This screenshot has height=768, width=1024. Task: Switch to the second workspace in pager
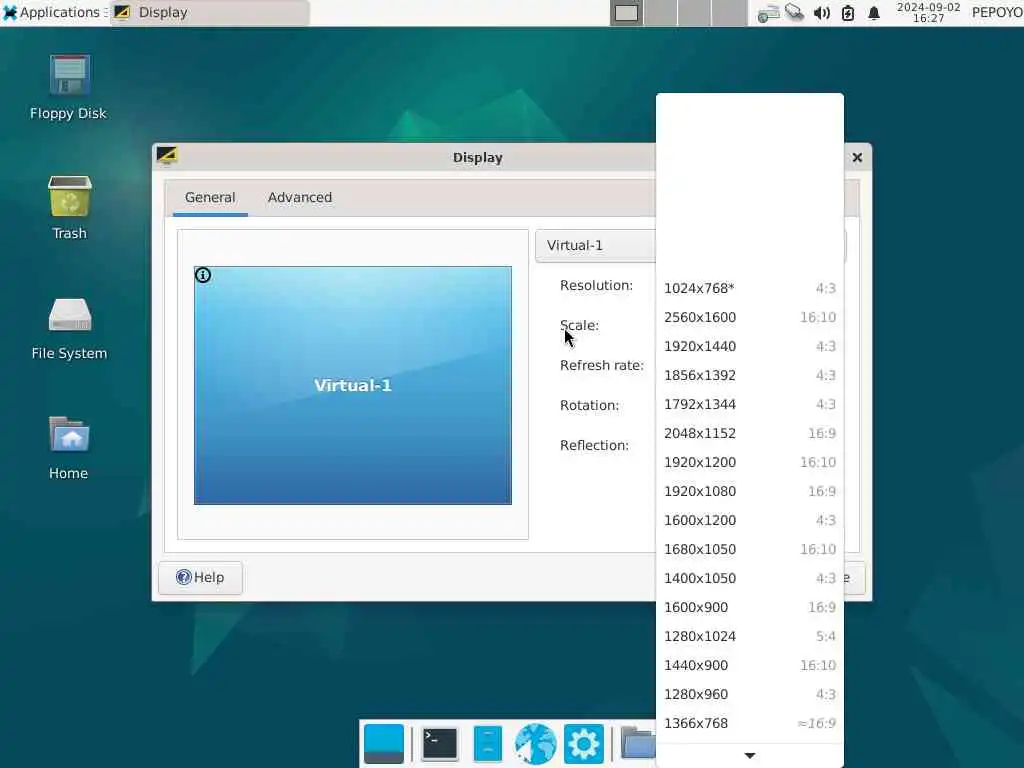pyautogui.click(x=661, y=13)
